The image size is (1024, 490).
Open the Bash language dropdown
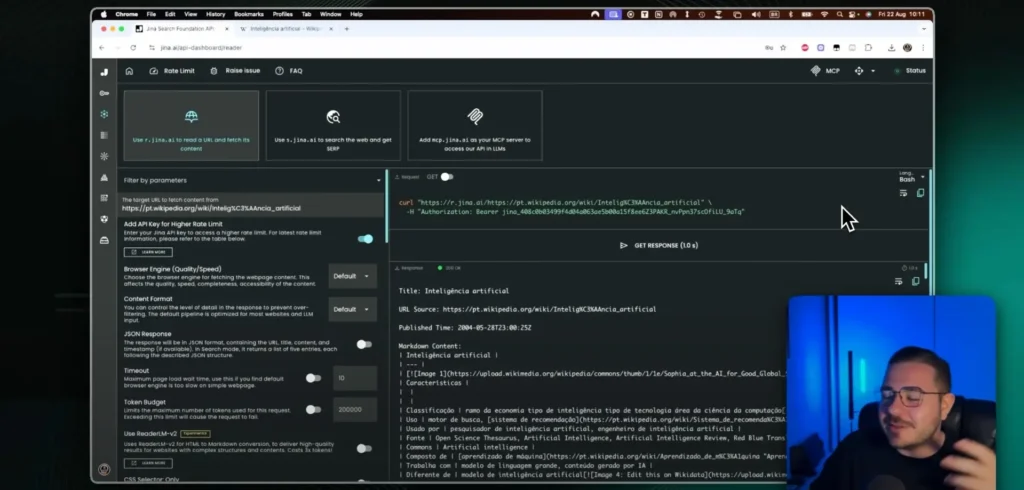912,177
